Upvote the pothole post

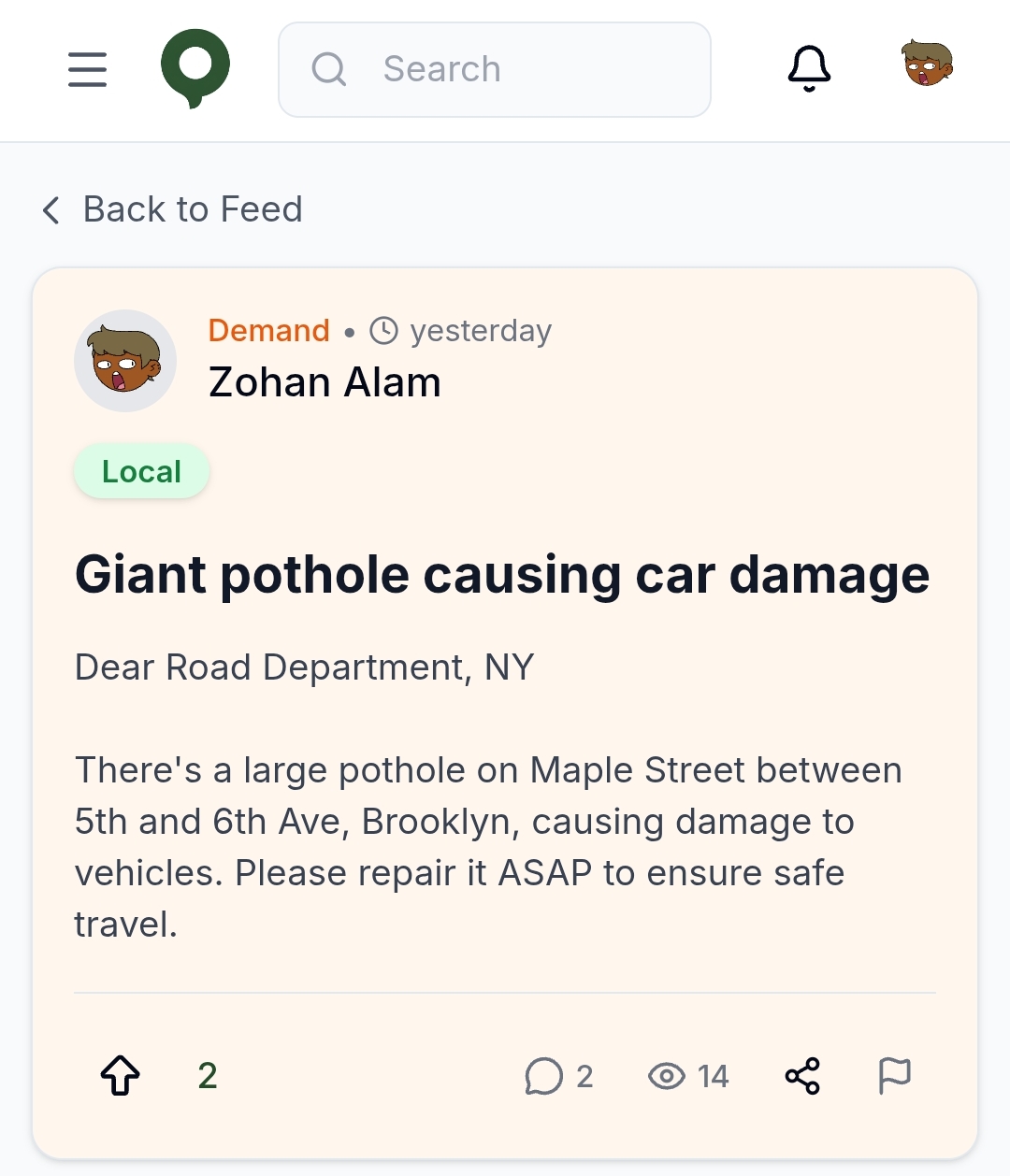click(121, 1075)
